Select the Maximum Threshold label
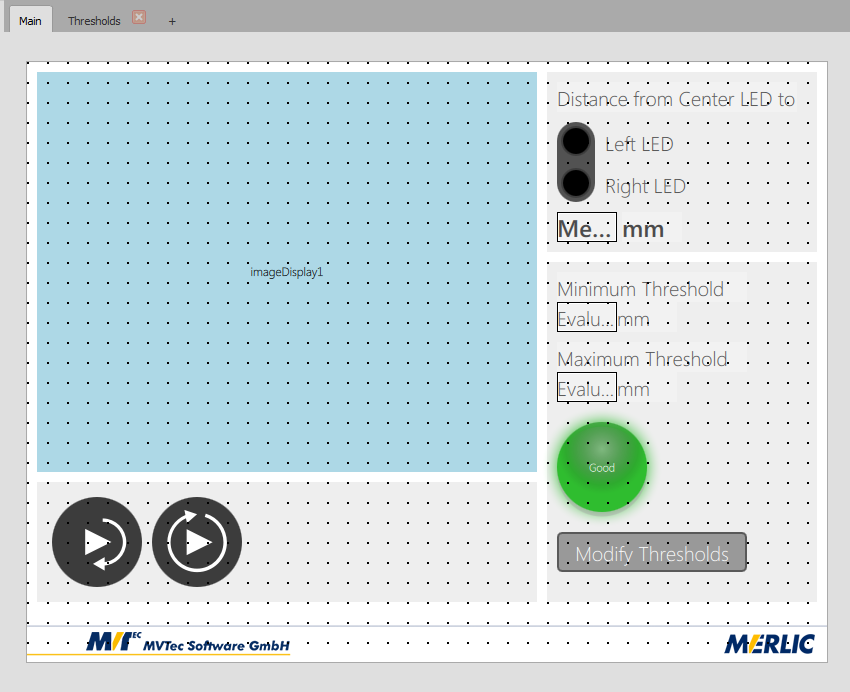The width and height of the screenshot is (850, 692). [x=642, y=359]
